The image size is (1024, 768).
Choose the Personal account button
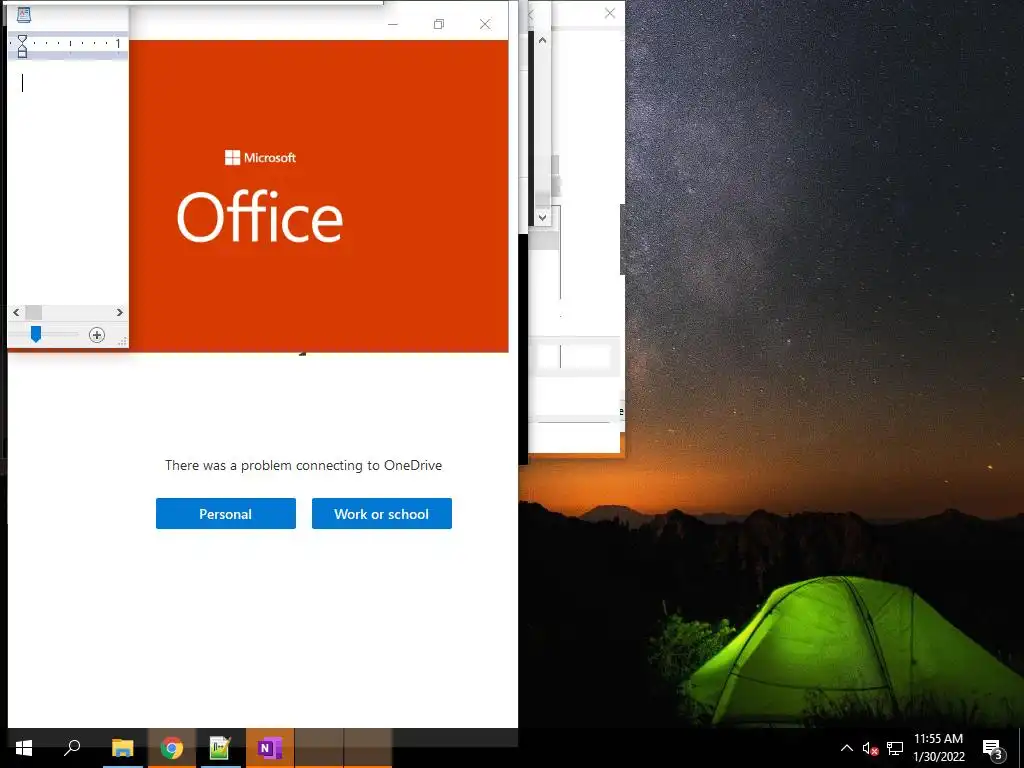coord(225,513)
